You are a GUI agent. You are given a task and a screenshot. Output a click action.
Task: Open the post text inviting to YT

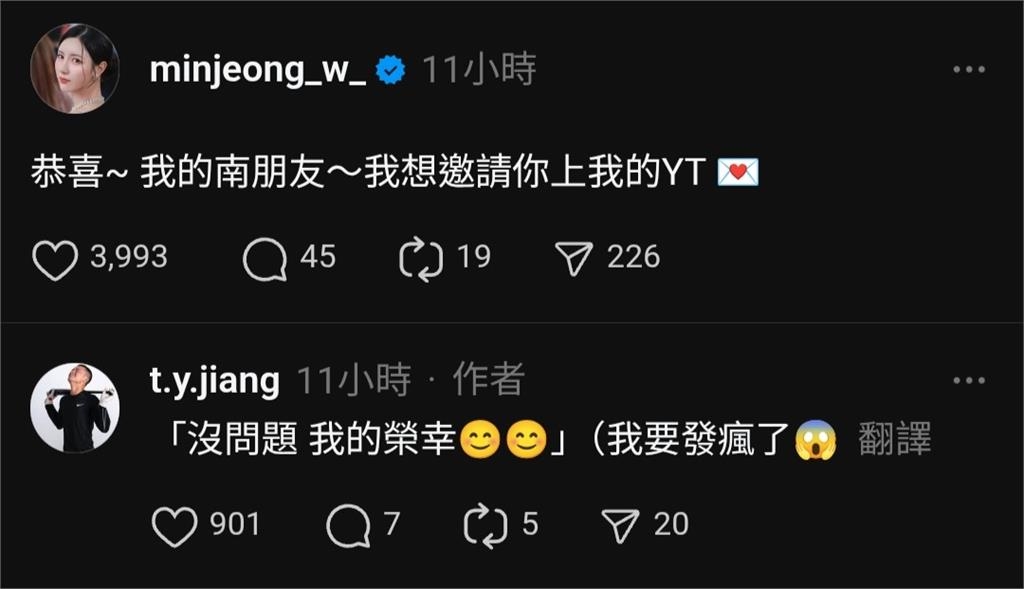(394, 173)
